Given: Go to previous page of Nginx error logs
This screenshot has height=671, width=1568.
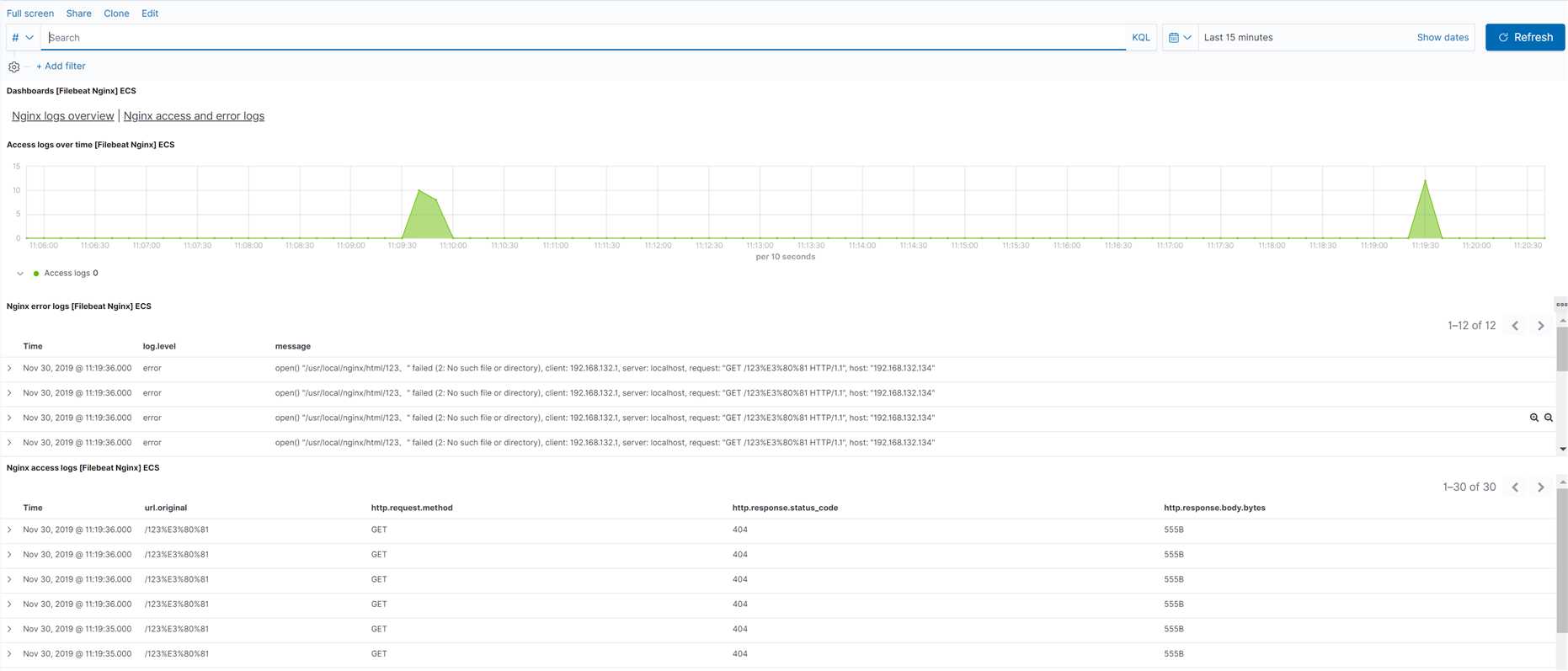Looking at the screenshot, I should (1515, 326).
